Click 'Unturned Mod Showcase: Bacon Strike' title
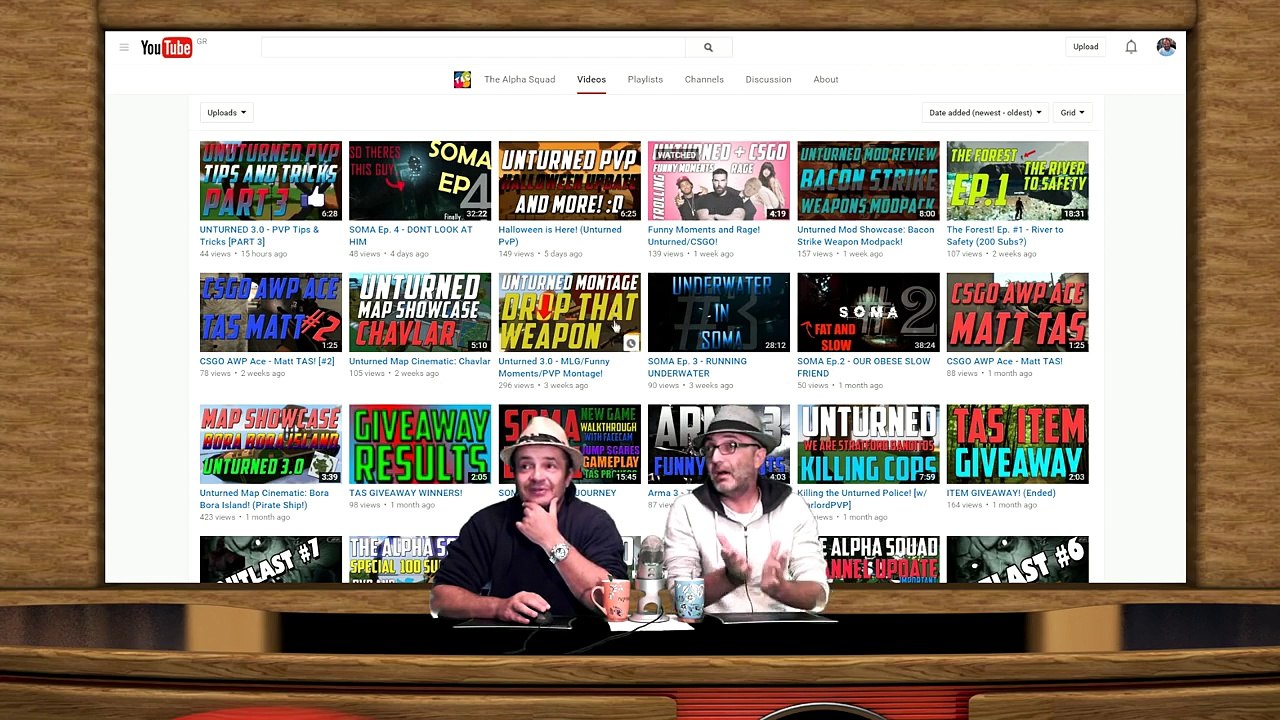Viewport: 1280px width, 720px height. (866, 236)
